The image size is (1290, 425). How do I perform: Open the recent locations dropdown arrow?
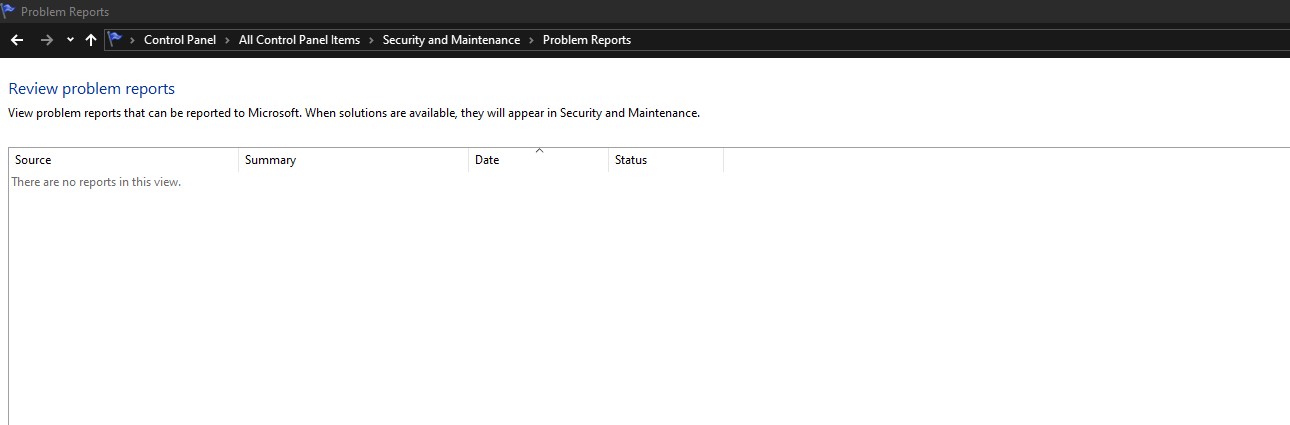[x=70, y=40]
